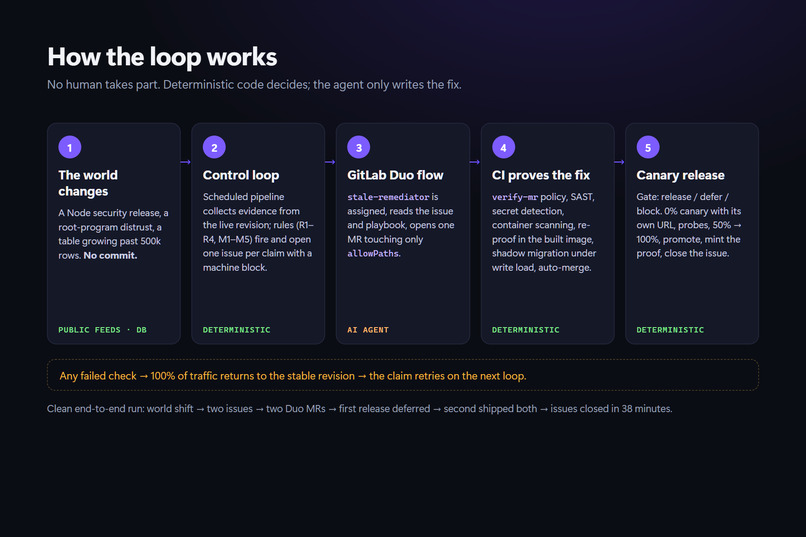Click the 'CI proves the fix' heading
Image resolution: width=806 pixels, height=537 pixels.
click(541, 175)
